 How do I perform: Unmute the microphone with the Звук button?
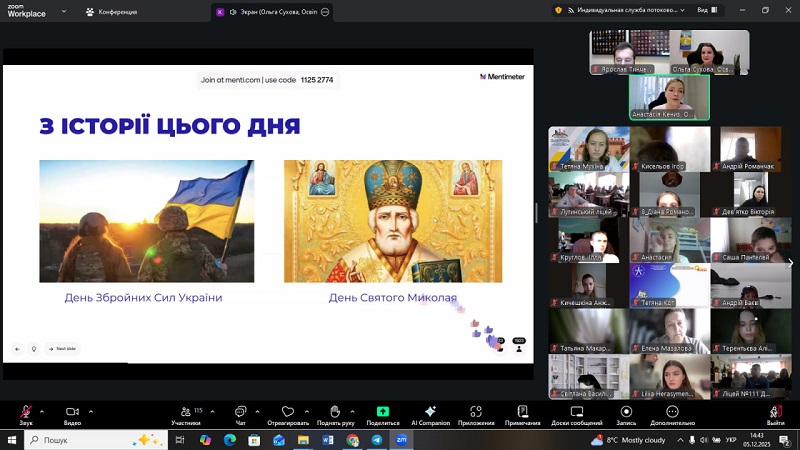(26, 414)
